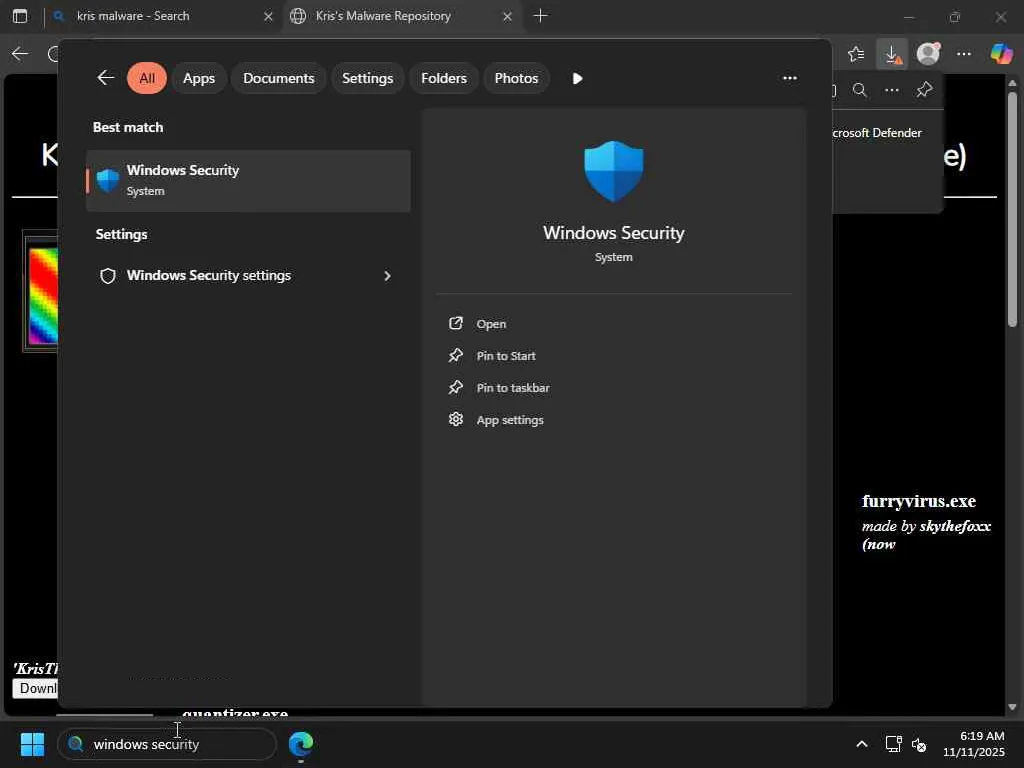Image resolution: width=1024 pixels, height=768 pixels.
Task: Select the All filter
Action: click(x=147, y=78)
